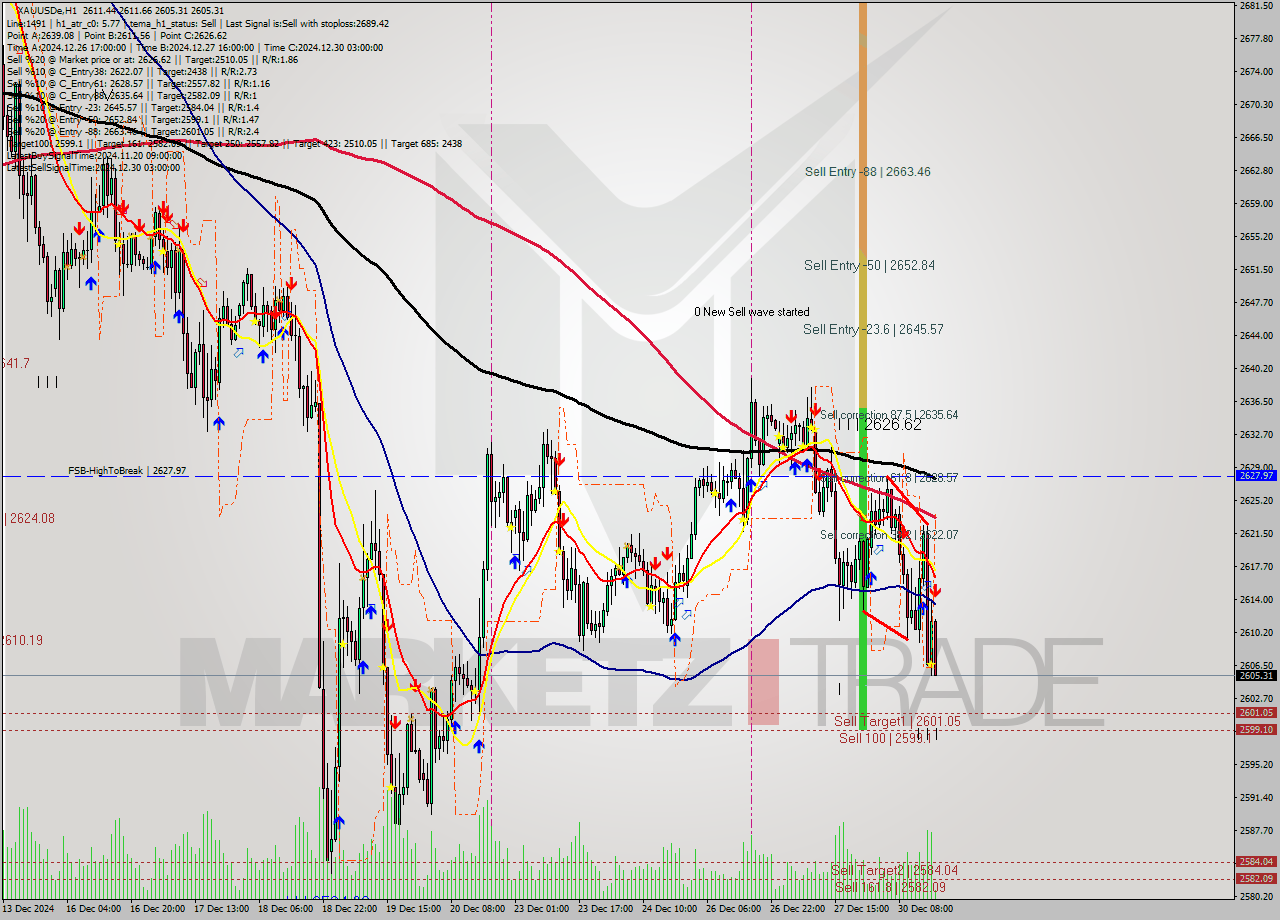Click the black 2605.31 current price tag

[1256, 676]
